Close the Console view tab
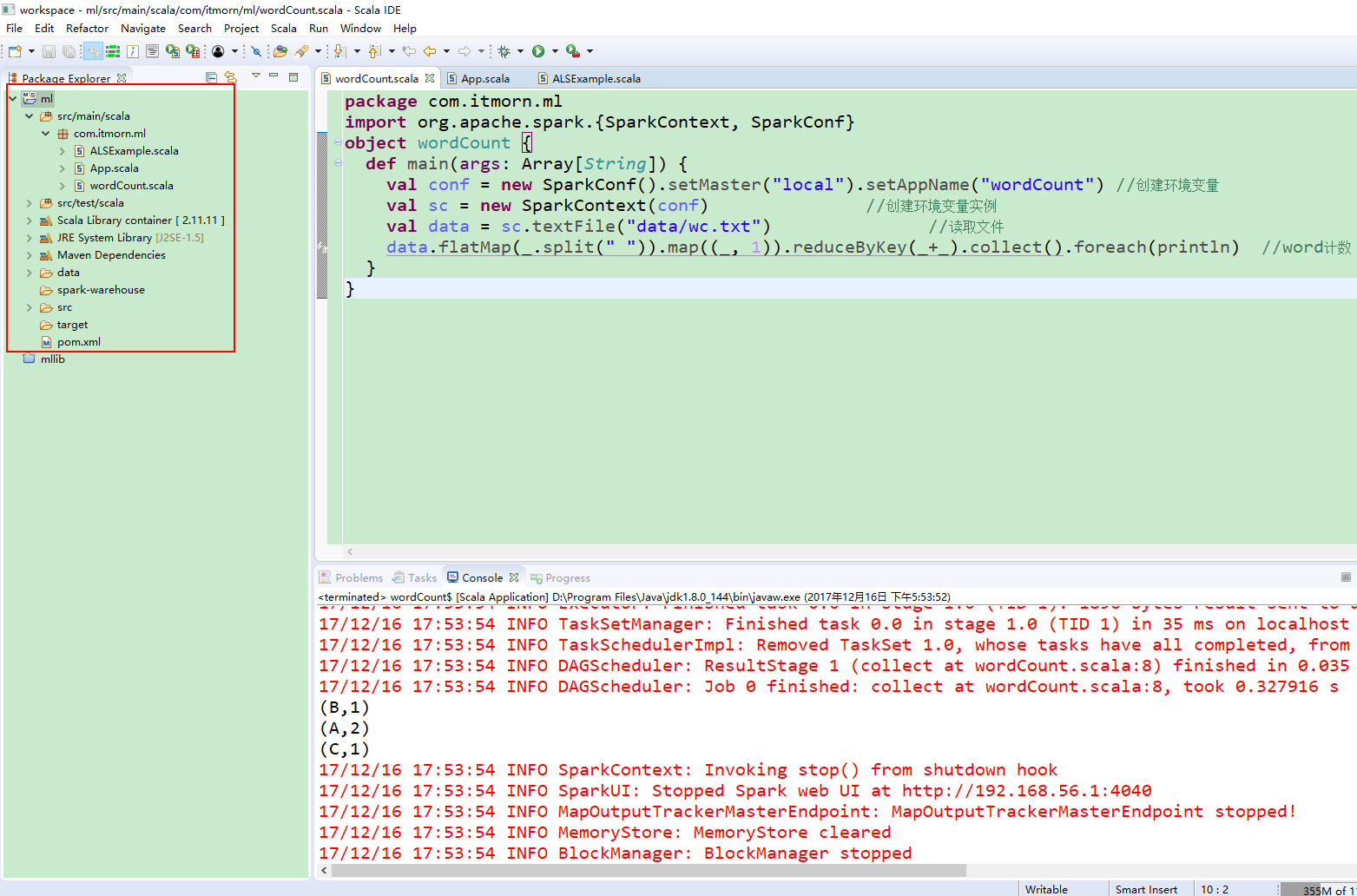This screenshot has height=896, width=1357. tap(514, 577)
